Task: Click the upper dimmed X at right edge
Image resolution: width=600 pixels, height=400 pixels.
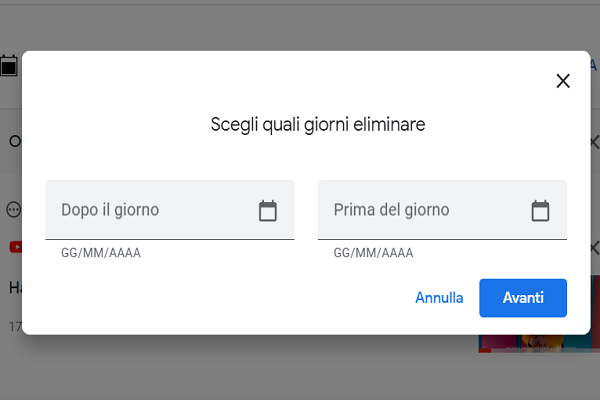Action: [x=593, y=142]
